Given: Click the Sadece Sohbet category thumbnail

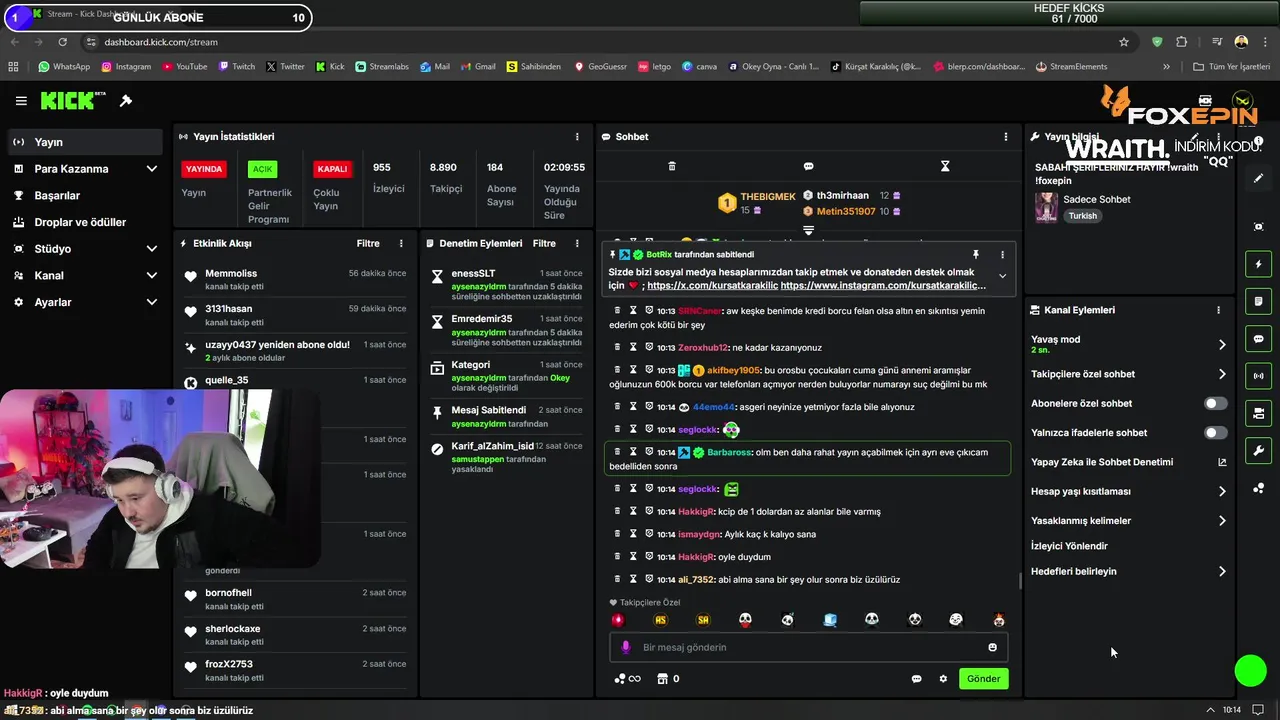Looking at the screenshot, I should tap(1046, 207).
